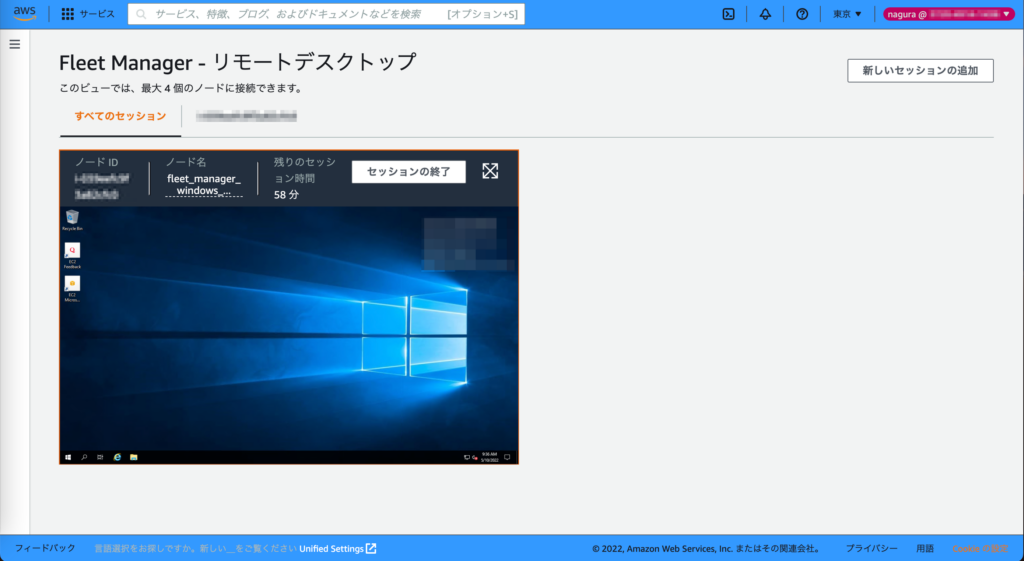
Task: Click EC2 Microsoft shortcut on remote desktop
Action: (x=72, y=289)
